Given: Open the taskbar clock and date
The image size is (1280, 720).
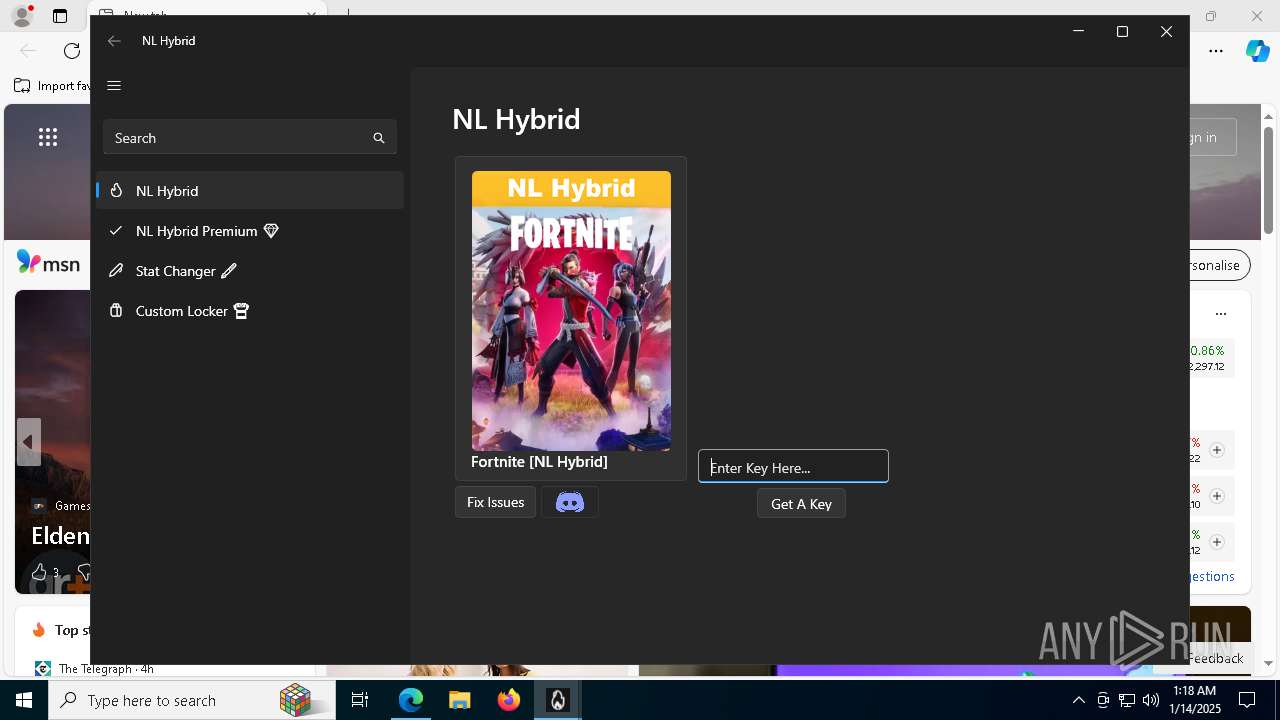Looking at the screenshot, I should 1194,700.
